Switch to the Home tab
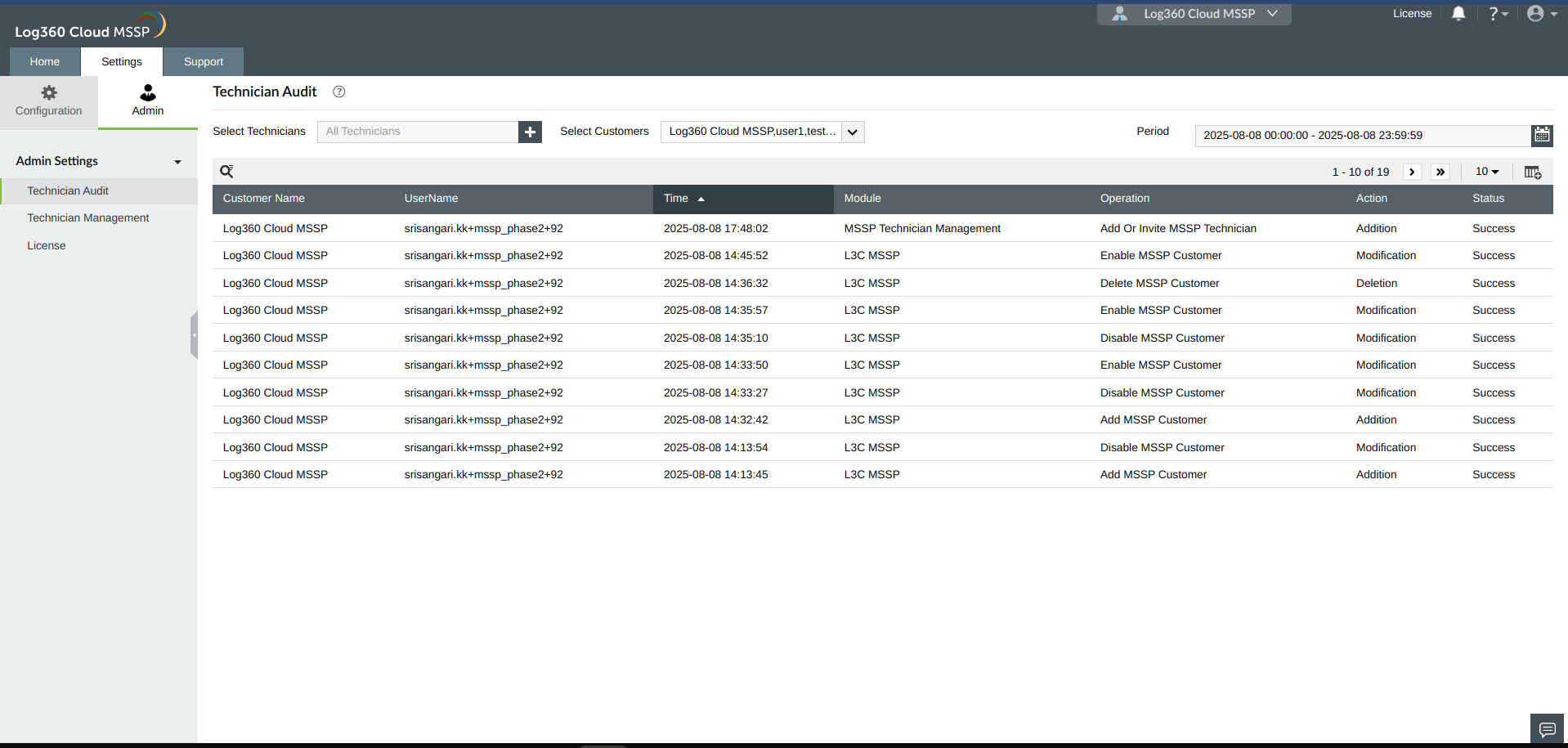This screenshot has width=1568, height=748. pos(45,62)
